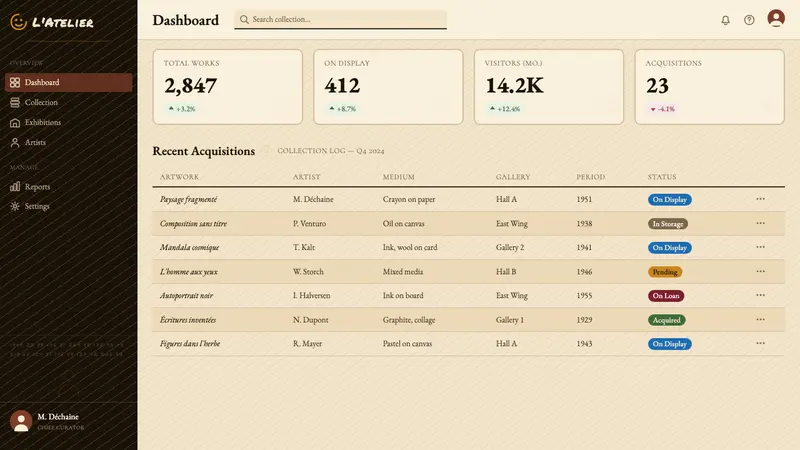Click the Dashboard grid icon in sidebar
The image size is (800, 450).
pyautogui.click(x=15, y=82)
